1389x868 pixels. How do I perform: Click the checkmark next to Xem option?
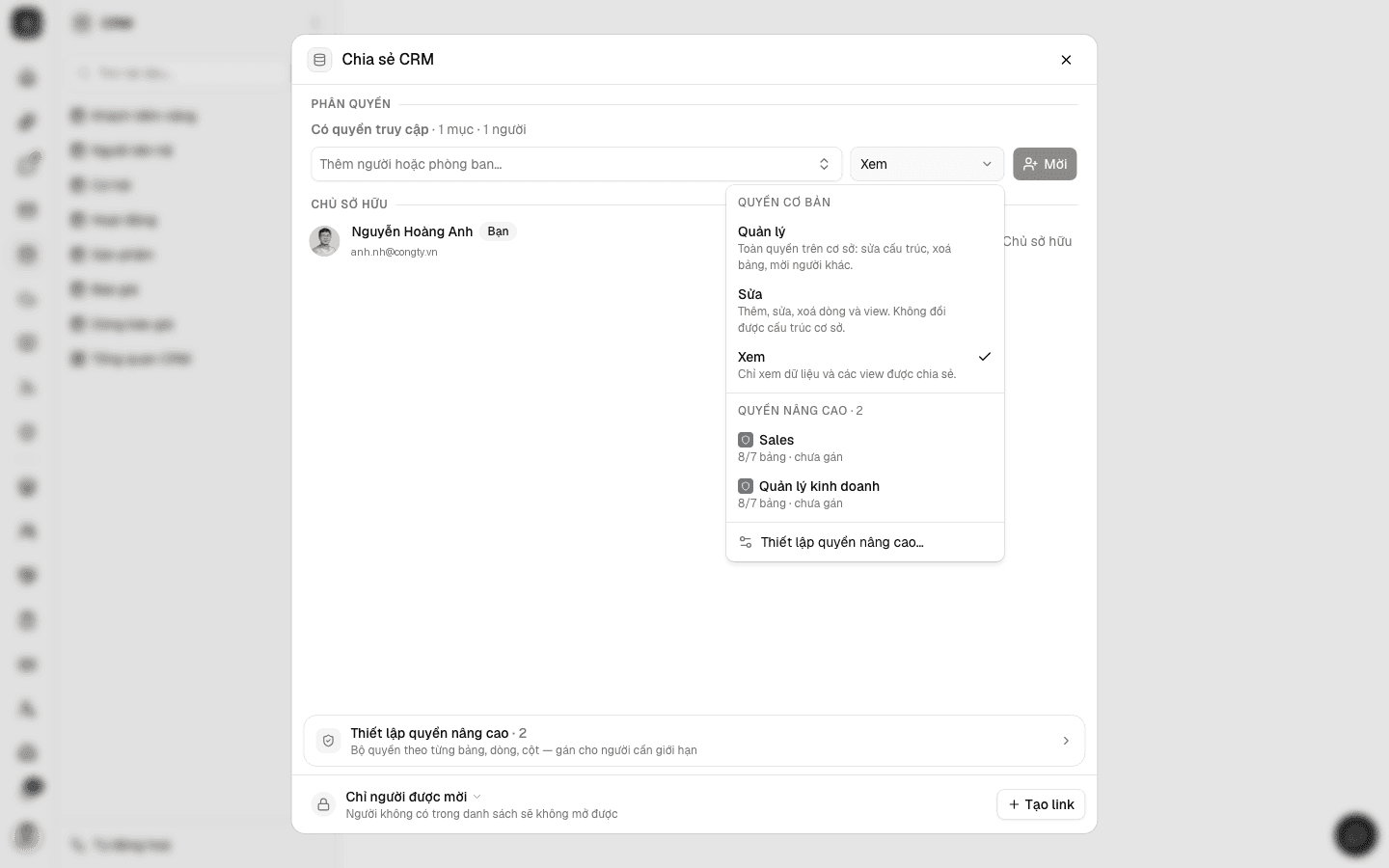984,357
